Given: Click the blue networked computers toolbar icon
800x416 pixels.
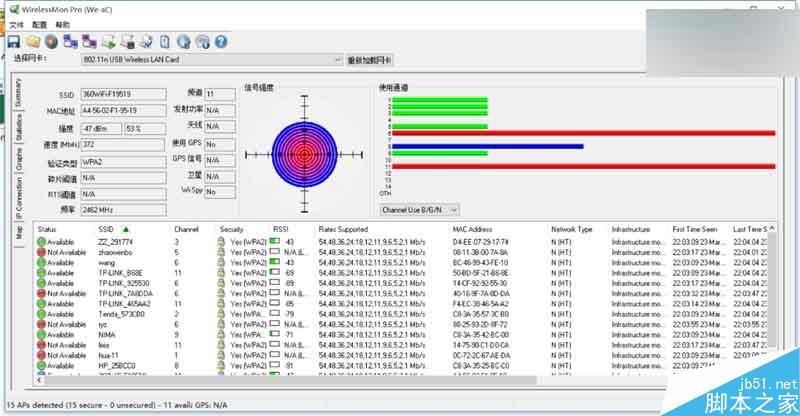Looking at the screenshot, I should click(70, 41).
